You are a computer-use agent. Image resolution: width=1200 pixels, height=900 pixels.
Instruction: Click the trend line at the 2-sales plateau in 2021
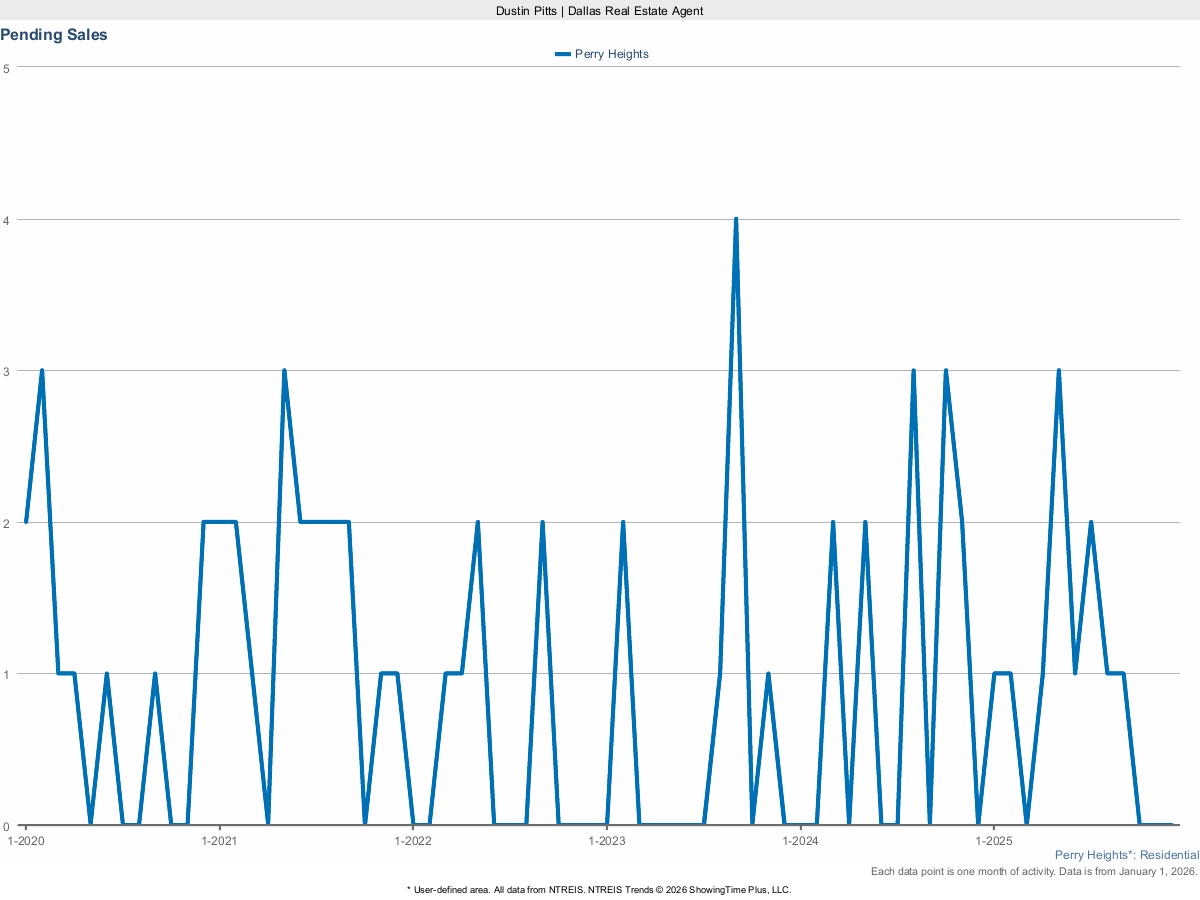[x=220, y=522]
